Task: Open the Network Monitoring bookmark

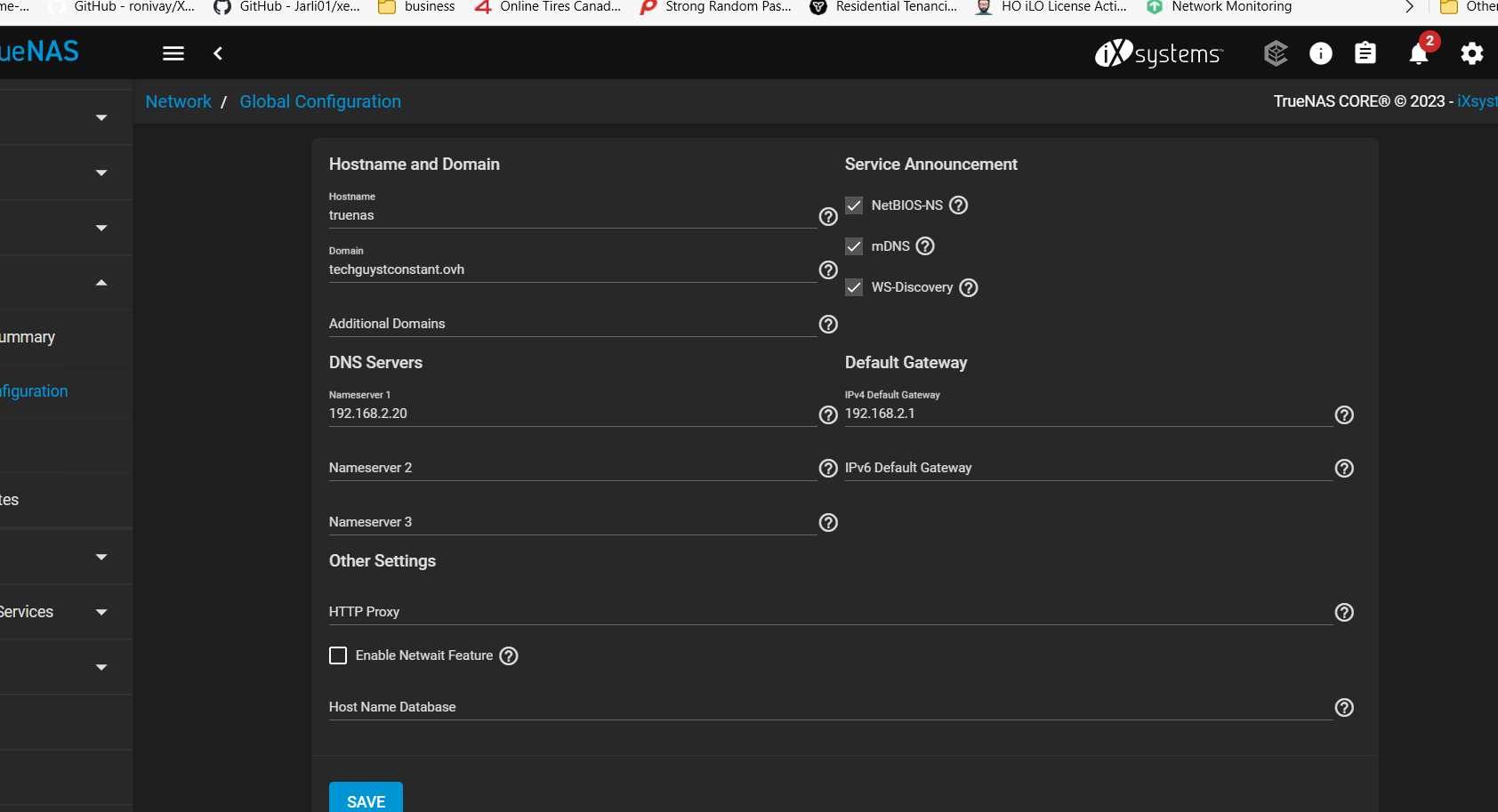Action: click(x=1219, y=7)
